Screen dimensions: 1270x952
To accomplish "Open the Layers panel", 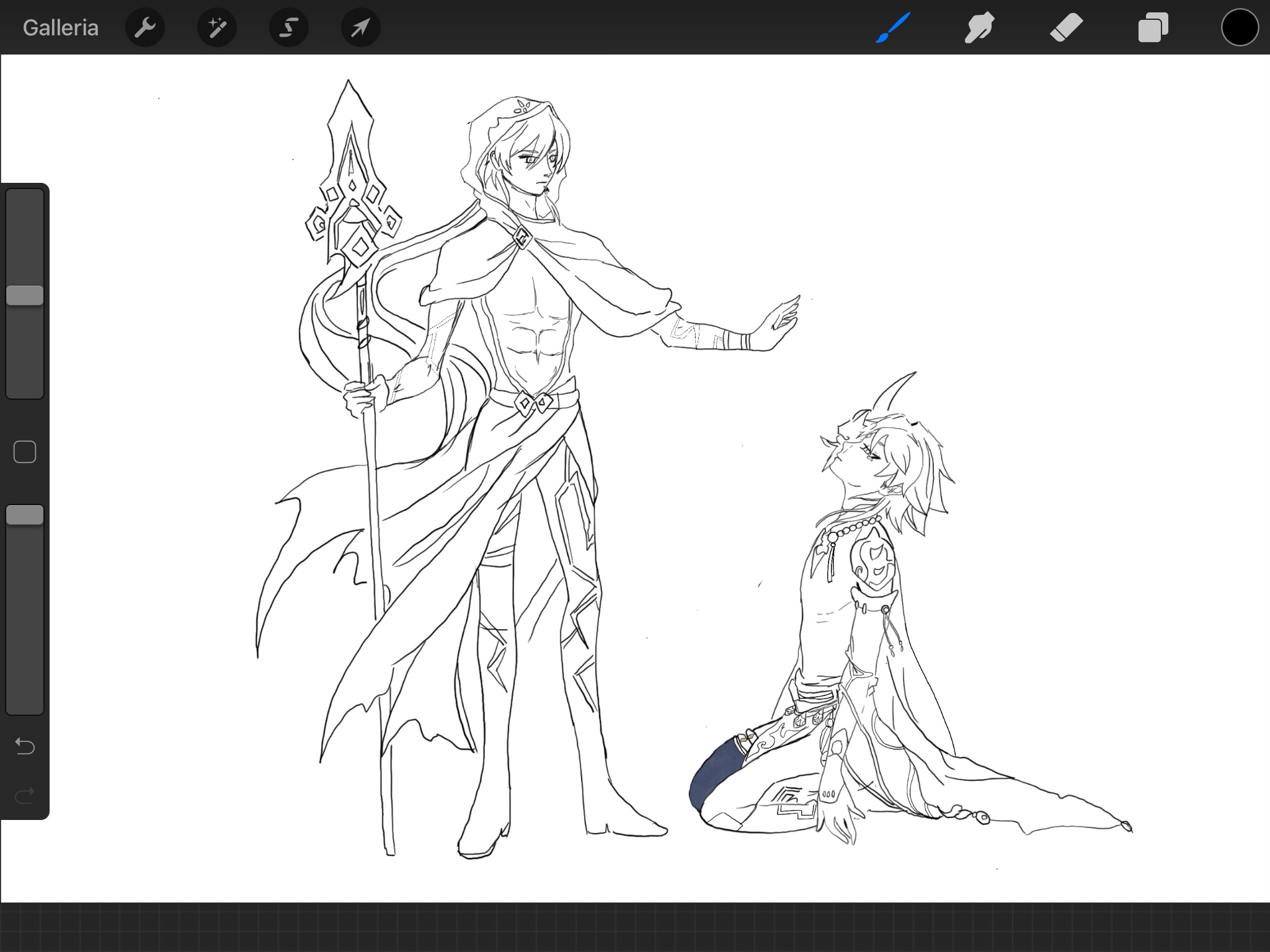I will (1153, 28).
